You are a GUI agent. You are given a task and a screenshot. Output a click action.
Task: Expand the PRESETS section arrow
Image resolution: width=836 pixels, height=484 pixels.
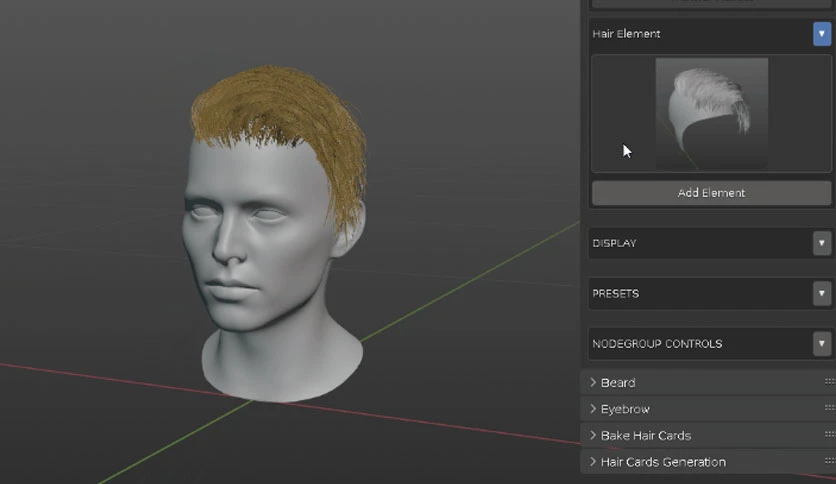click(822, 294)
